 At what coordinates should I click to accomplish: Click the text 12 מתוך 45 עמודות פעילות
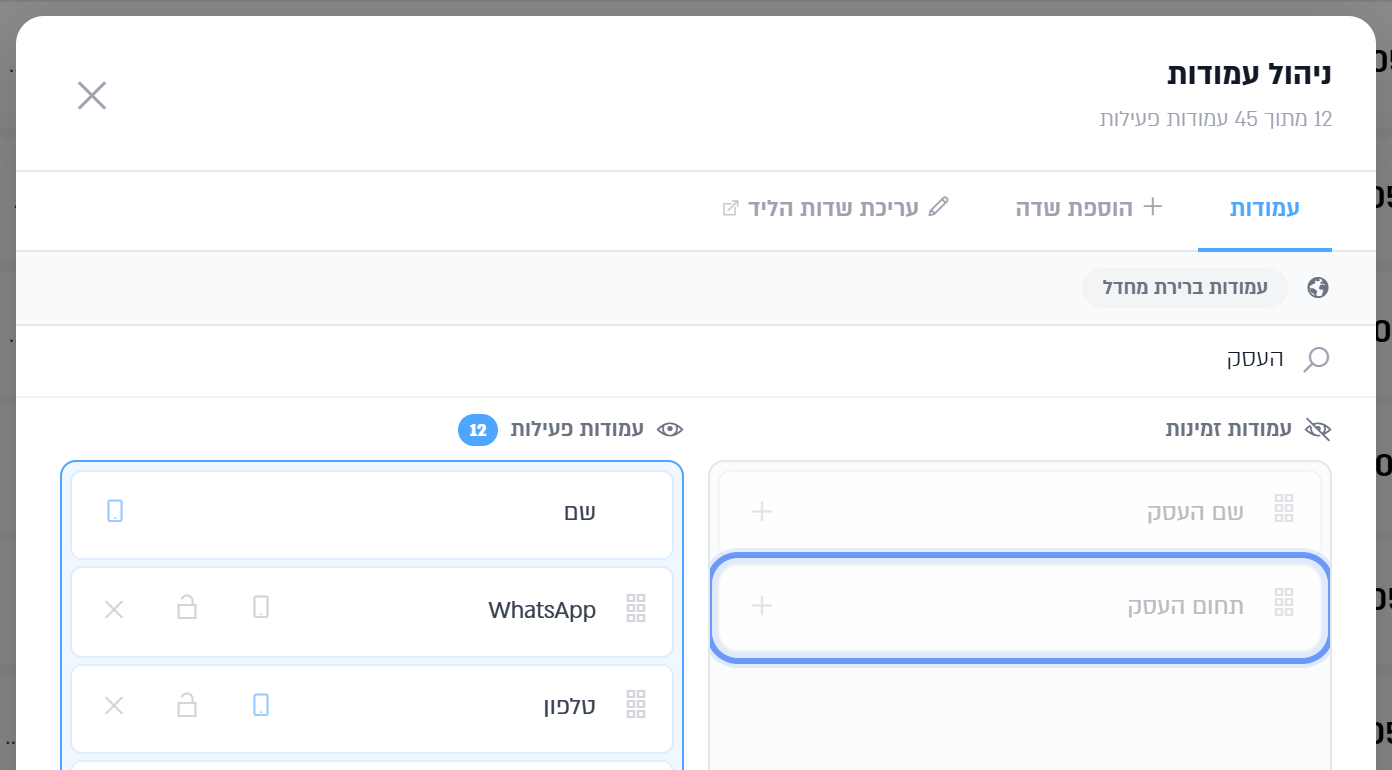point(1216,119)
